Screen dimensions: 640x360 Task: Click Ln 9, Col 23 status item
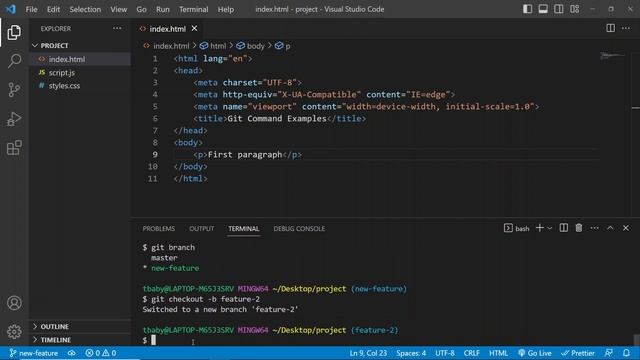(368, 353)
